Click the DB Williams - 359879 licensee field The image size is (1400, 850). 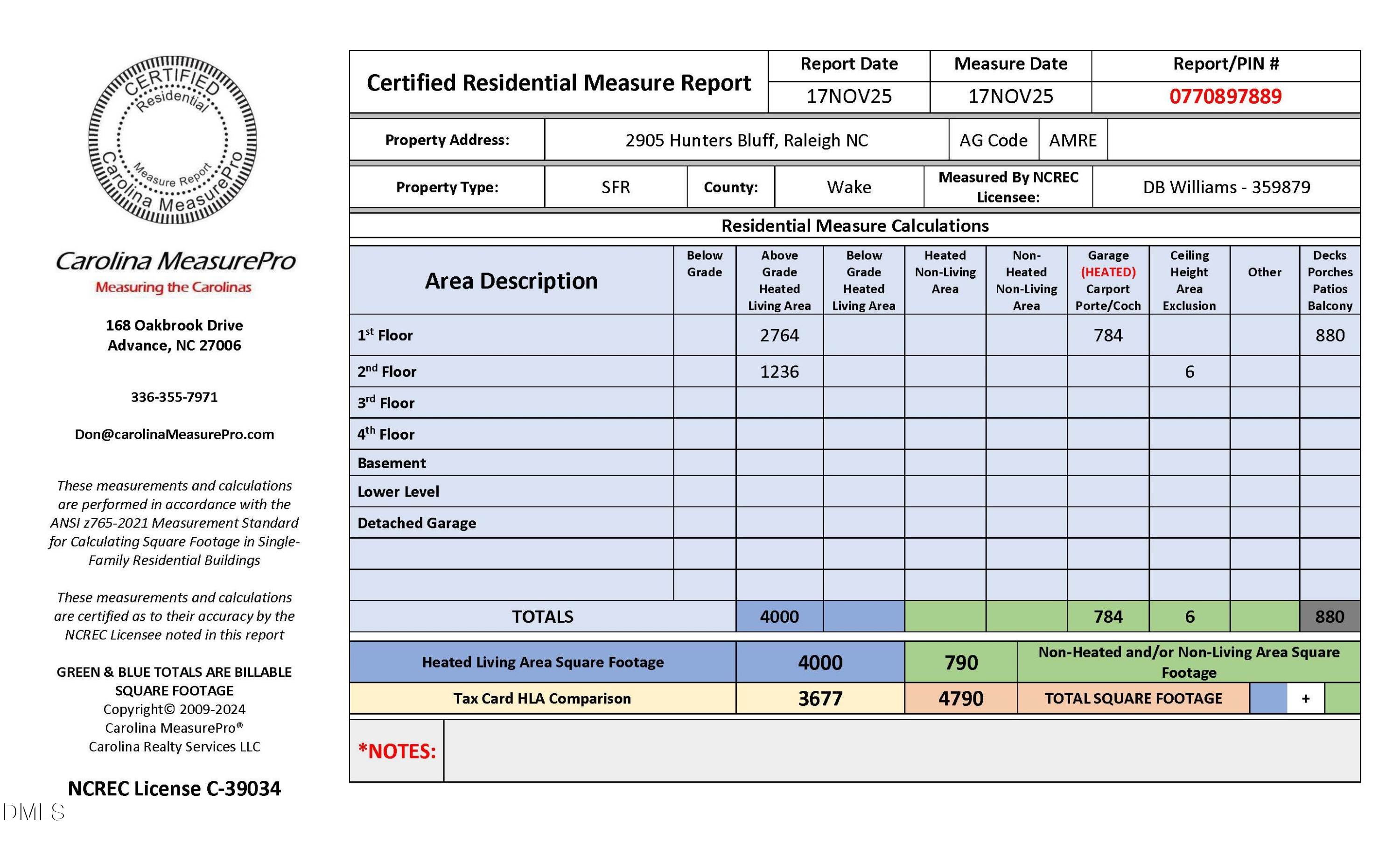click(x=1226, y=187)
